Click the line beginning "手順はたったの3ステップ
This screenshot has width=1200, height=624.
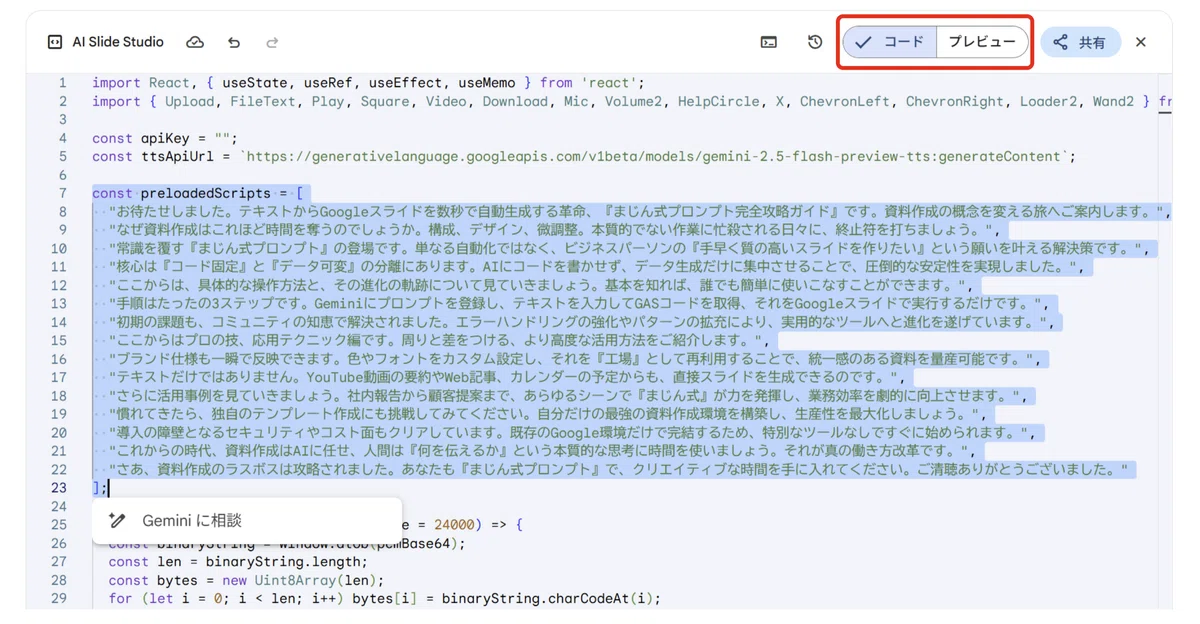tap(579, 303)
